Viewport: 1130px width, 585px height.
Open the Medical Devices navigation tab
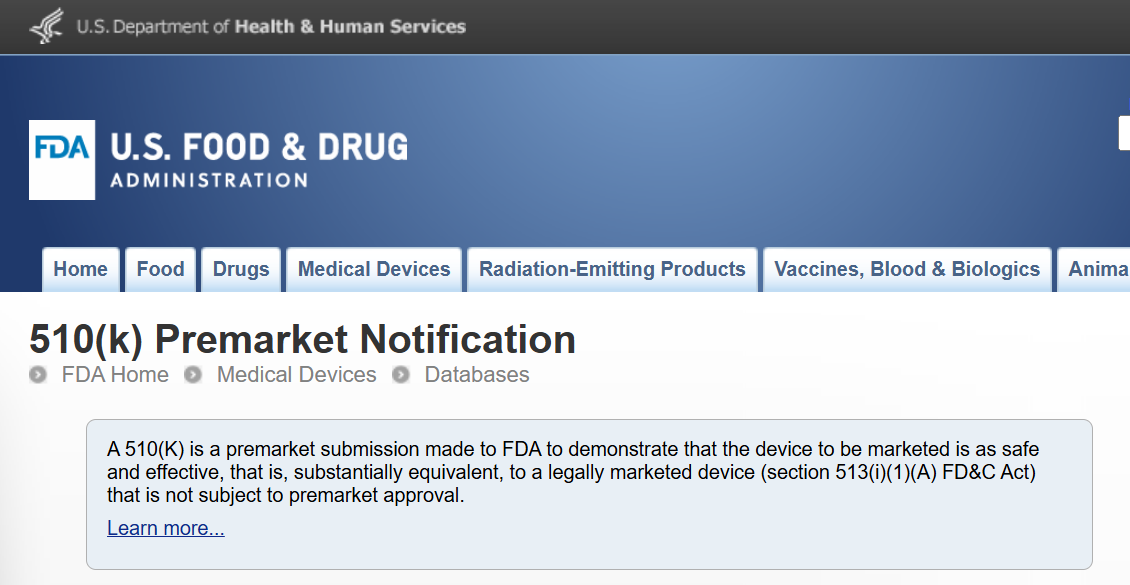(x=374, y=269)
